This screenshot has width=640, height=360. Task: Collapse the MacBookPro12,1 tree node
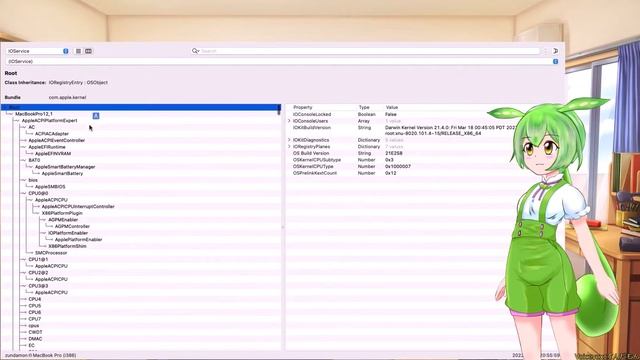(10, 114)
